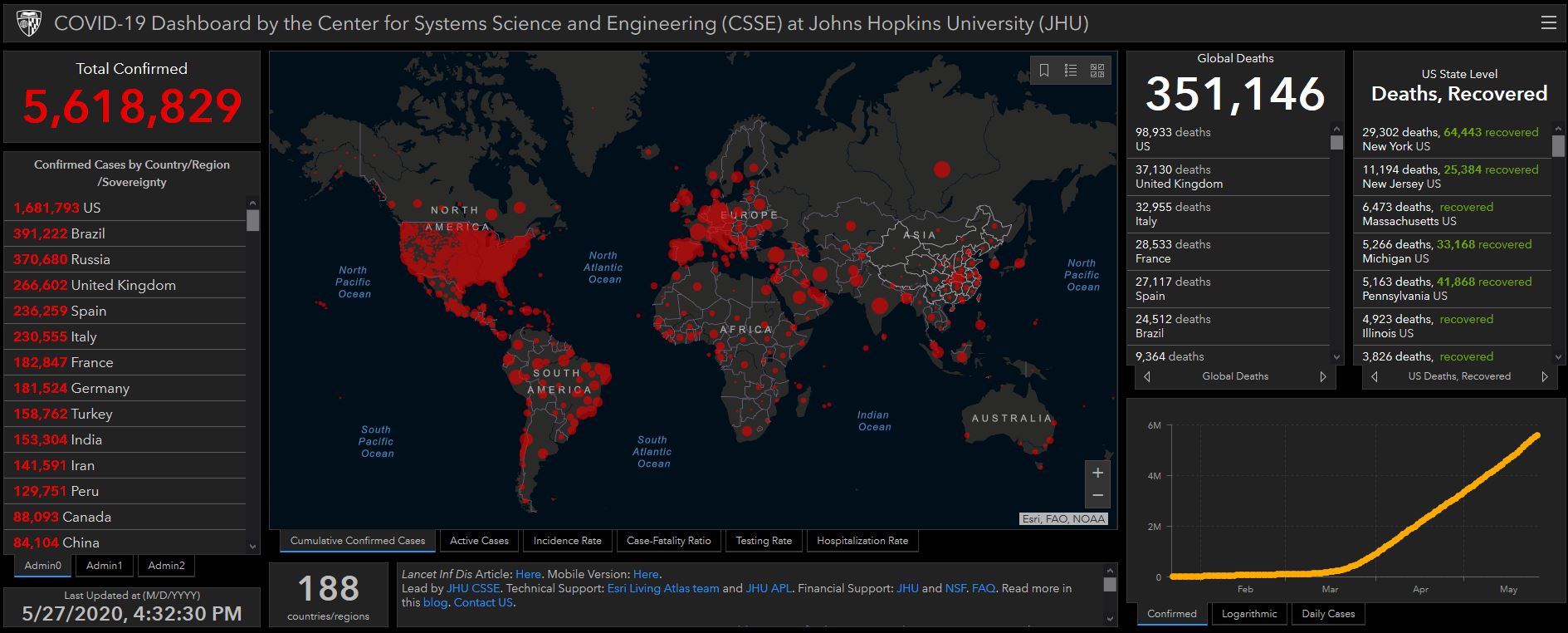Go to previous Global Deaths panel arrow
The image size is (1568, 633).
click(x=1147, y=376)
